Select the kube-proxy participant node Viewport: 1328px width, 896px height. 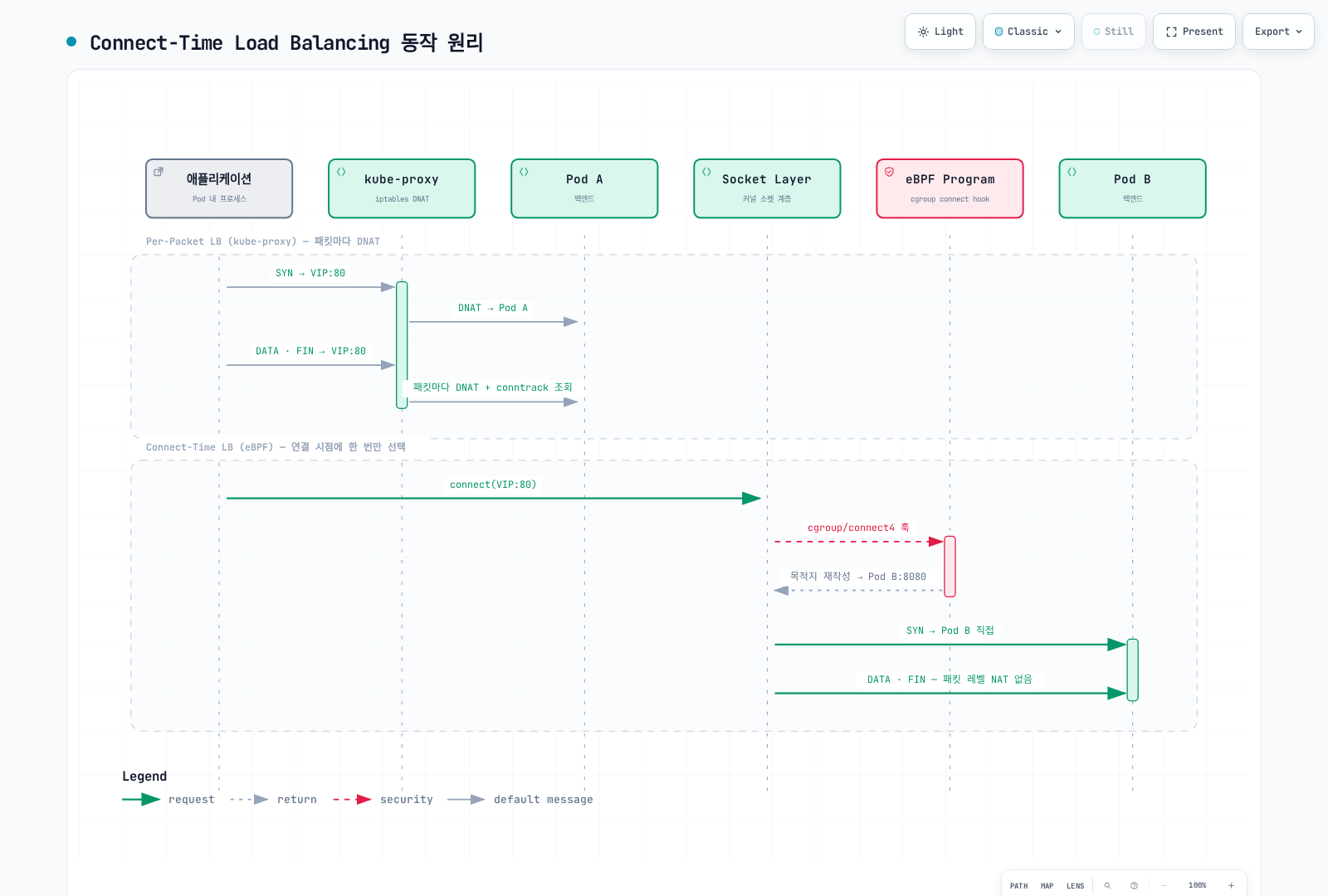402,188
